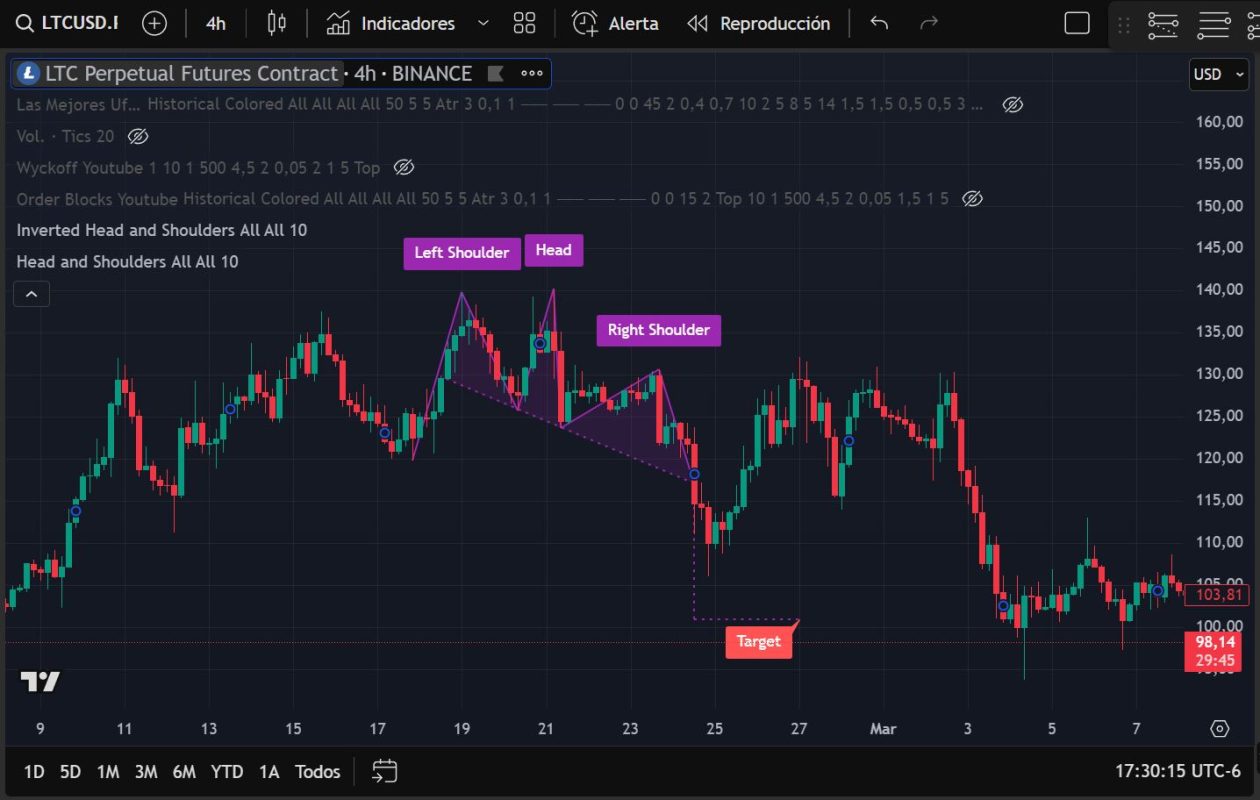
Task: Collapse the indicator legend list
Action: (x=31, y=294)
